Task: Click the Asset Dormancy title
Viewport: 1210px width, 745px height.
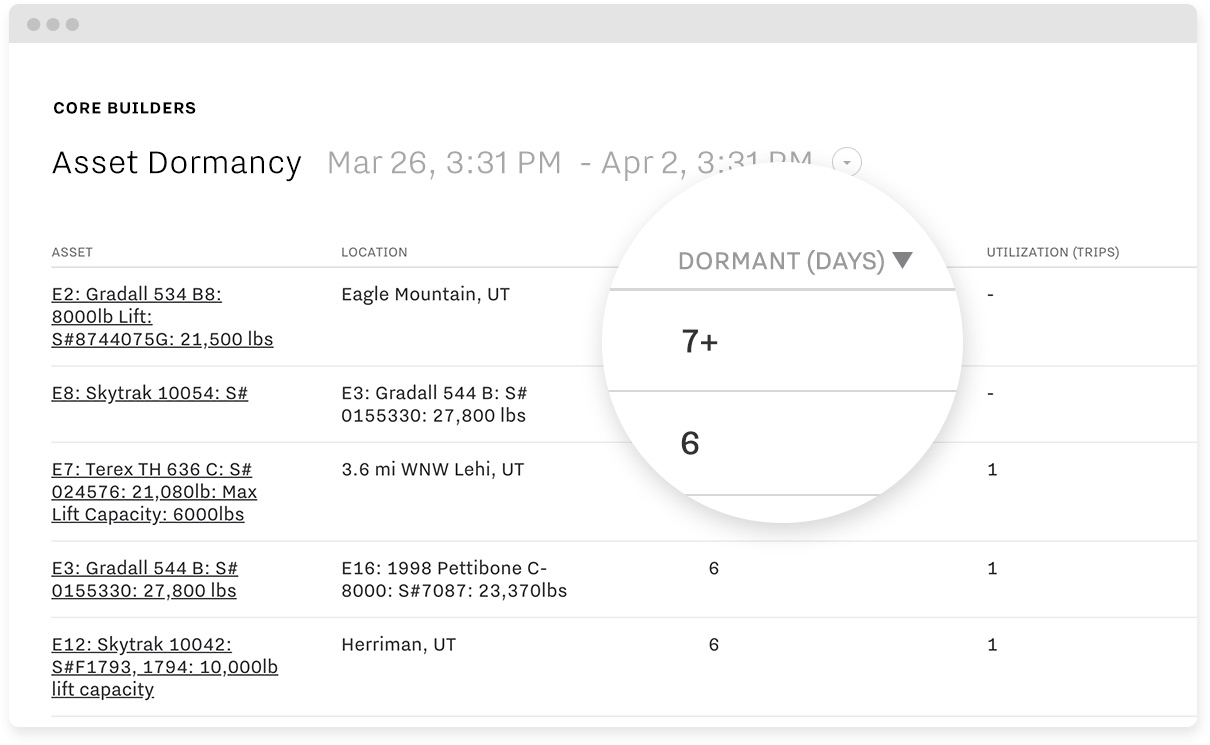Action: (177, 162)
